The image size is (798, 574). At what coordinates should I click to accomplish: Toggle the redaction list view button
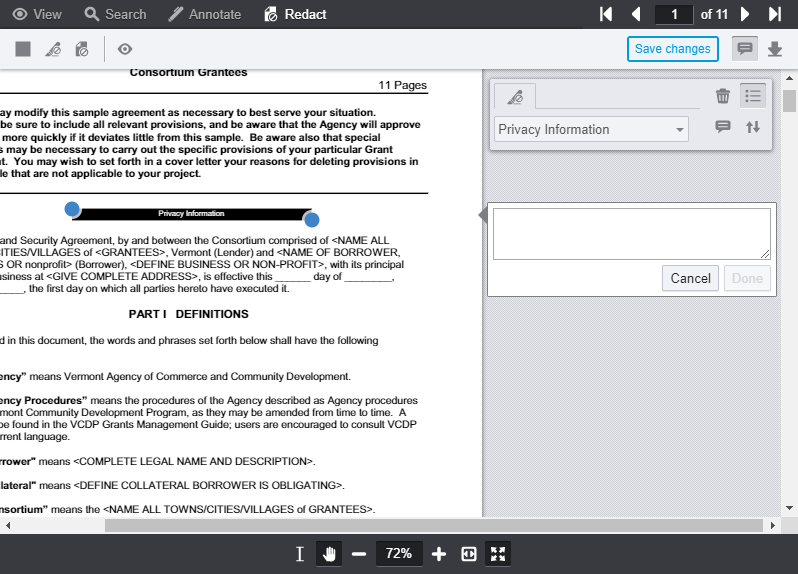[753, 96]
